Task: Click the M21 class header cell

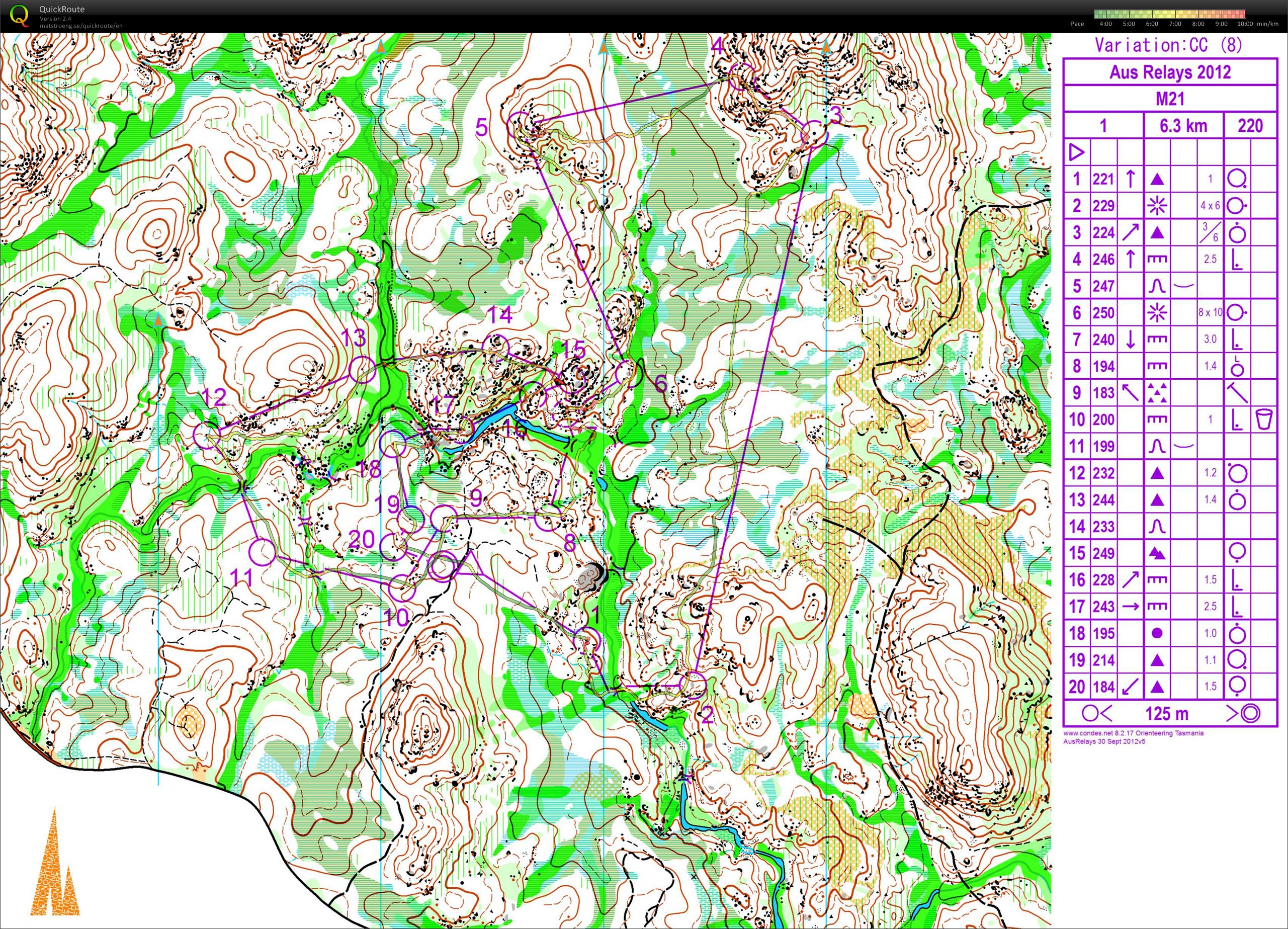Action: click(1170, 99)
